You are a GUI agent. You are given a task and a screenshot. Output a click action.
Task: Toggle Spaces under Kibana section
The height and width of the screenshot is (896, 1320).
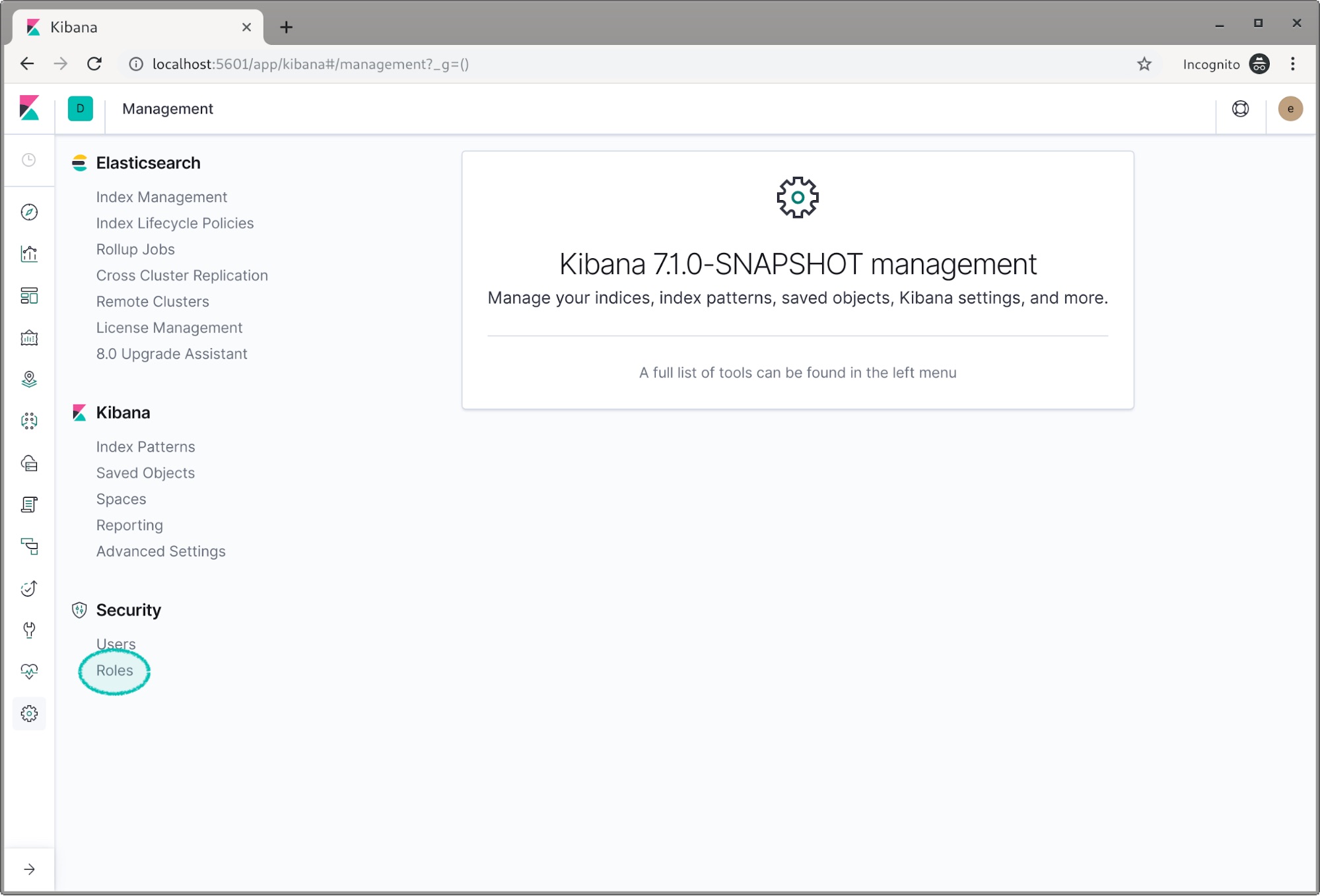[120, 498]
